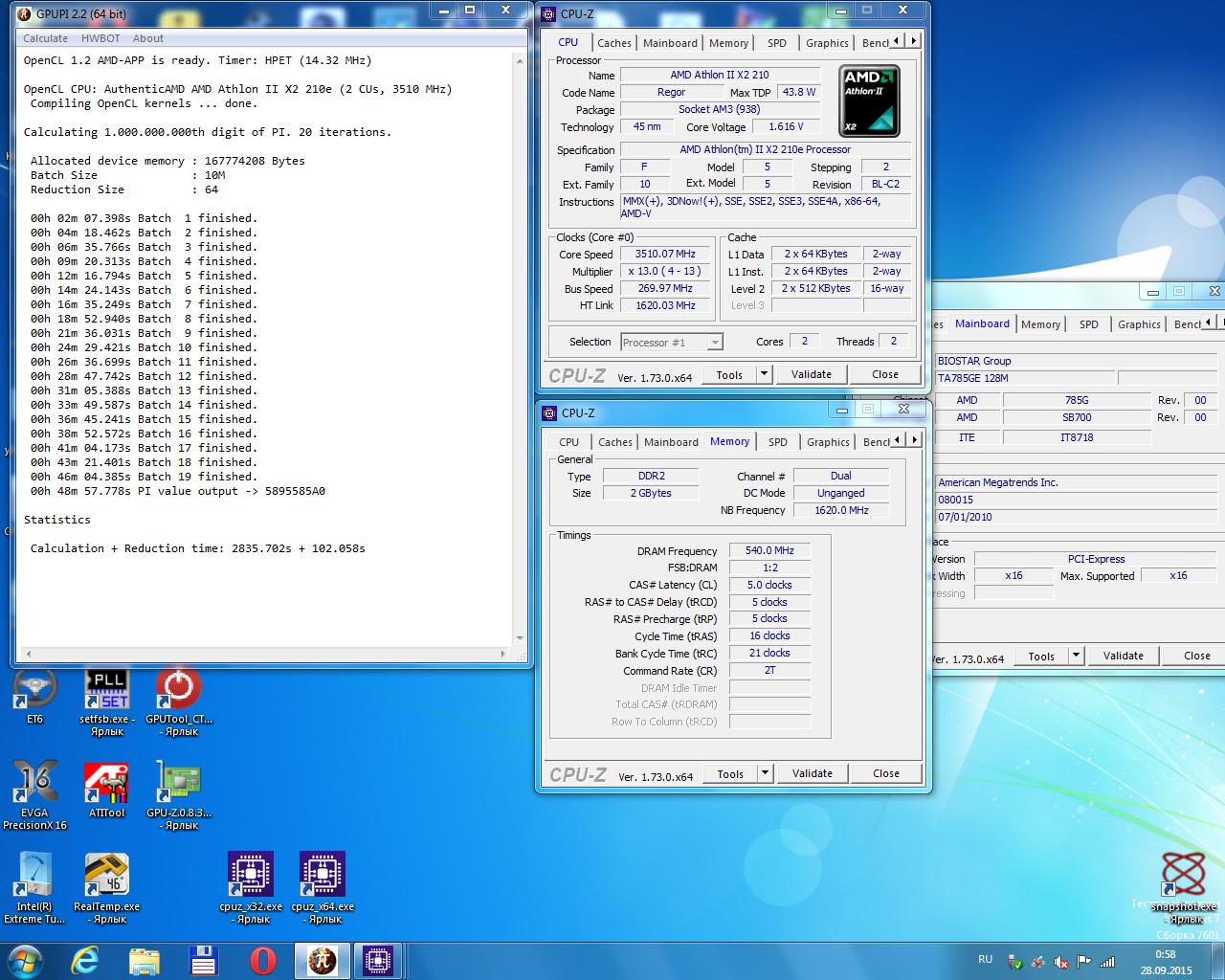Open the About menu in GPUPI
This screenshot has width=1225, height=980.
click(x=147, y=38)
